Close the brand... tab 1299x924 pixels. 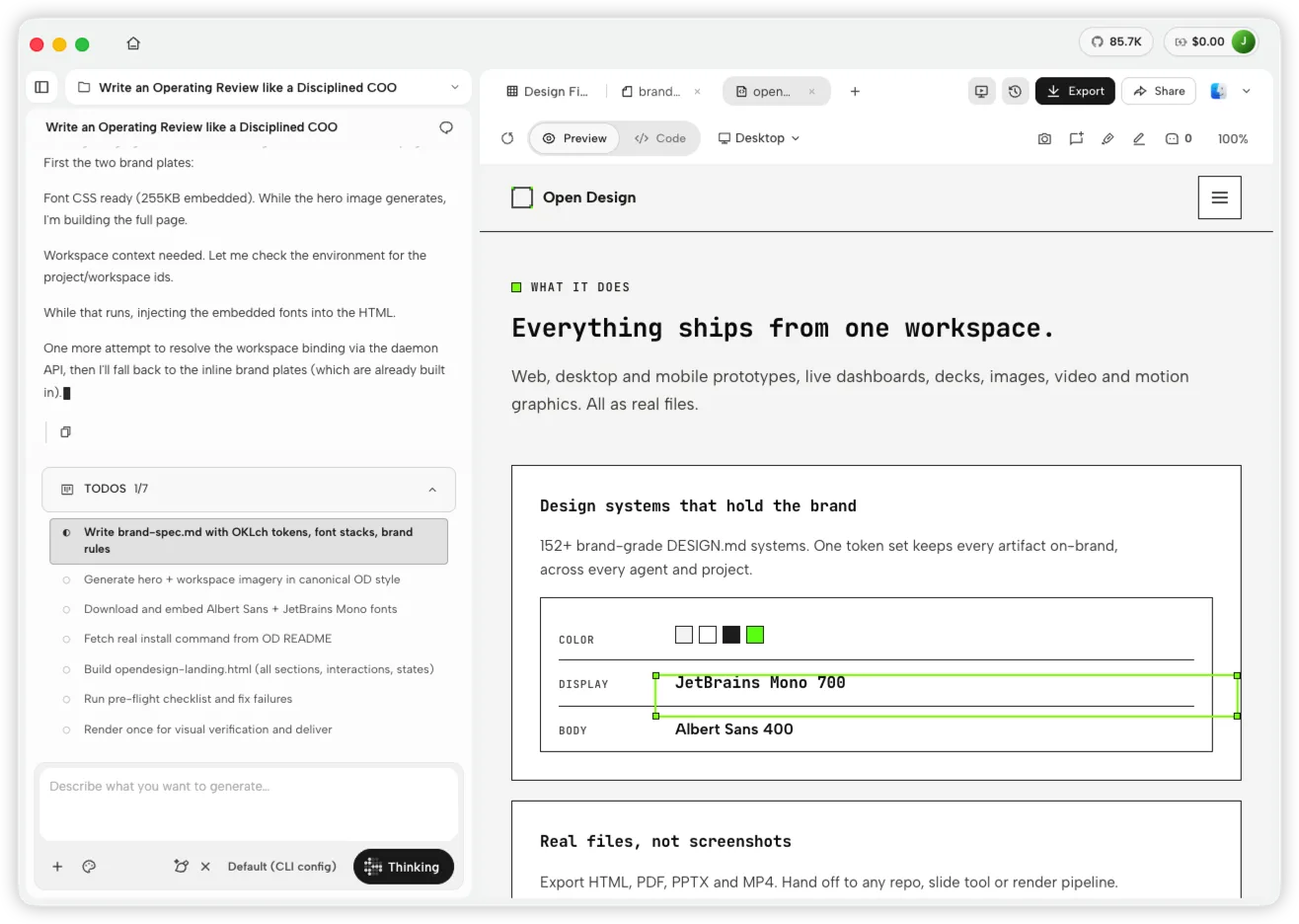point(697,92)
